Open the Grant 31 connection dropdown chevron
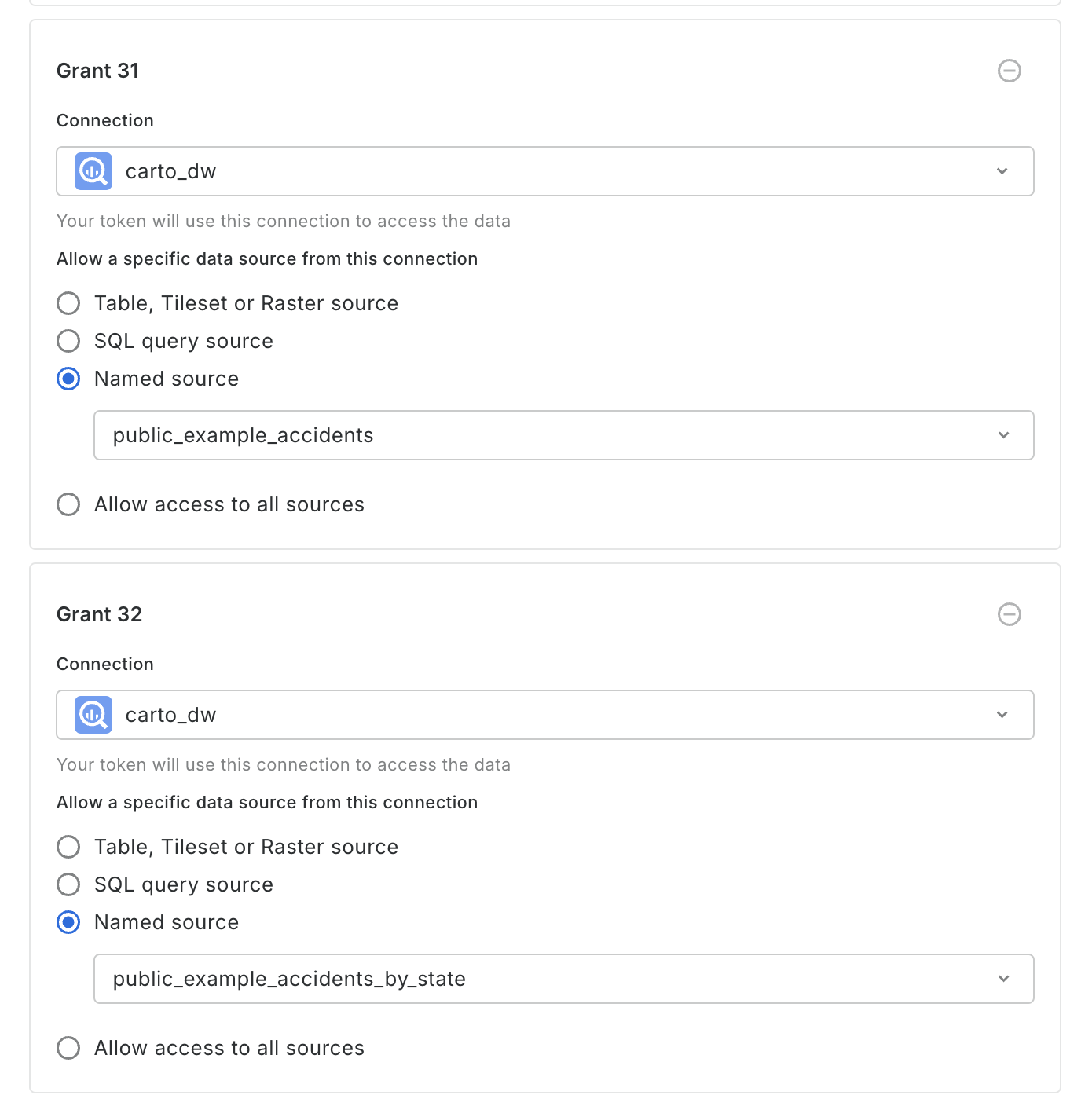The height and width of the screenshot is (1117, 1092). (x=1002, y=171)
